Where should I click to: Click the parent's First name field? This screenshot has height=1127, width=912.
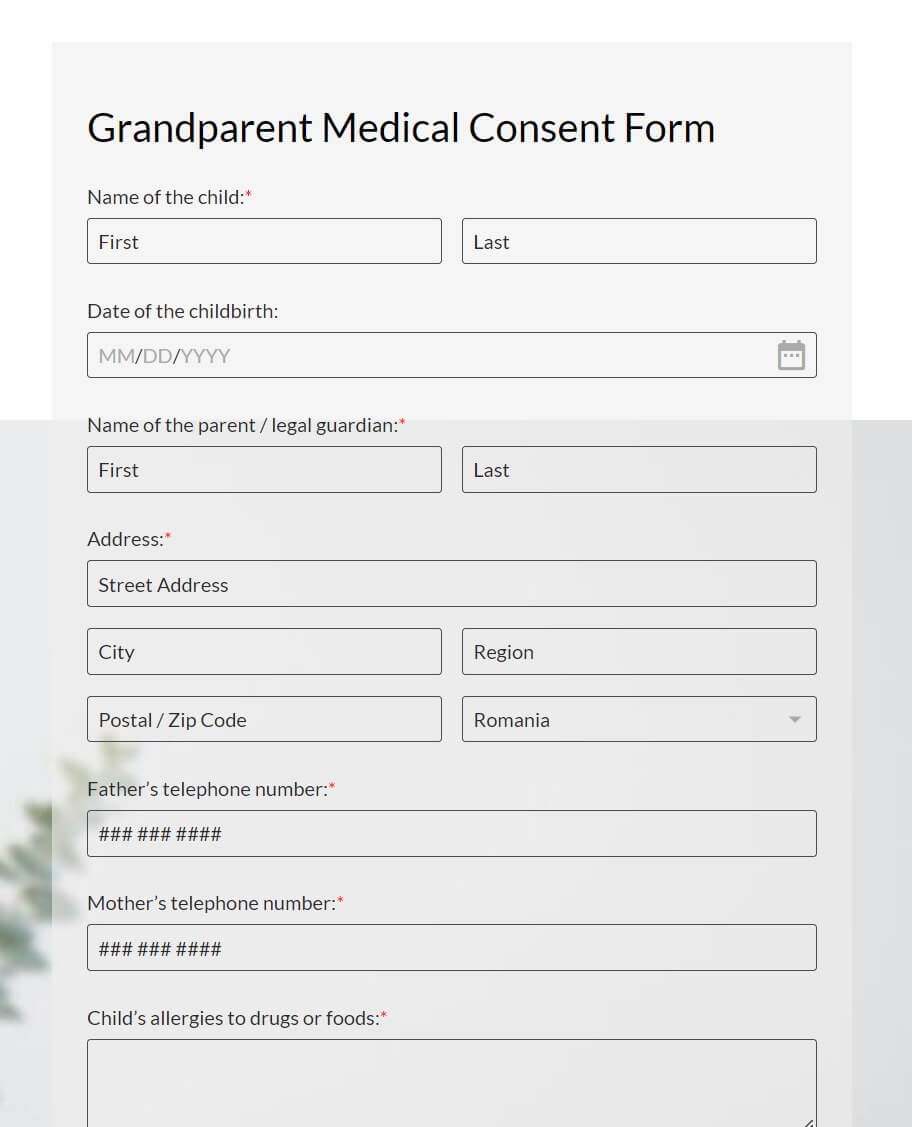[x=264, y=469]
